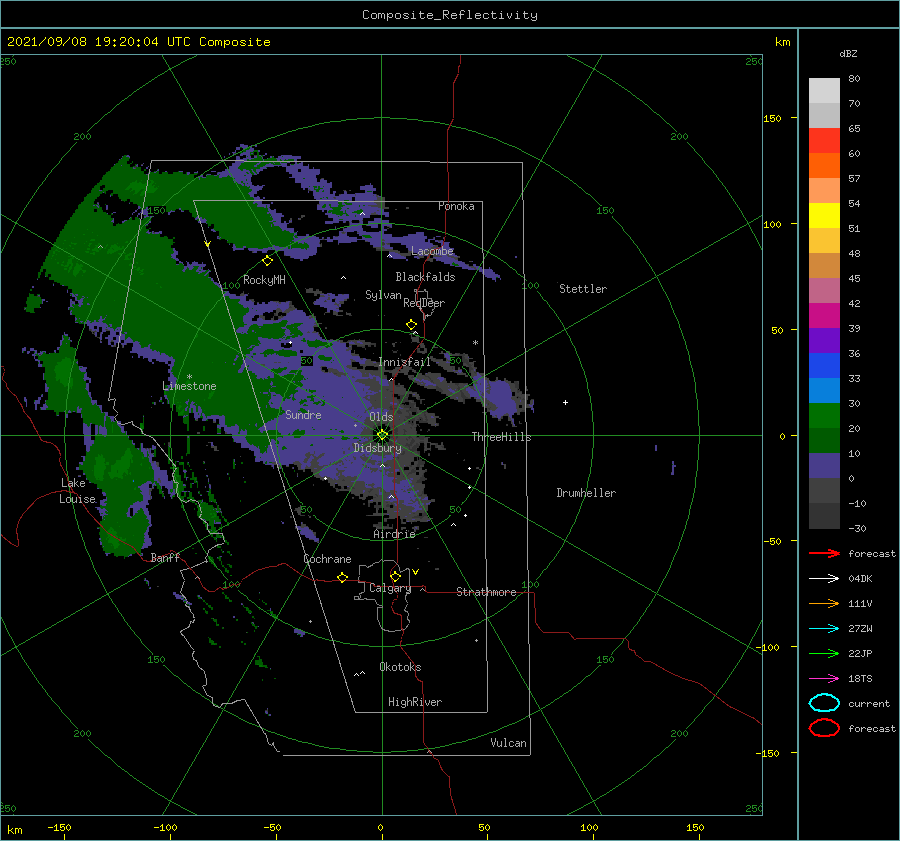Select the green 22JP arrow icon
900x841 pixels.
(824, 653)
